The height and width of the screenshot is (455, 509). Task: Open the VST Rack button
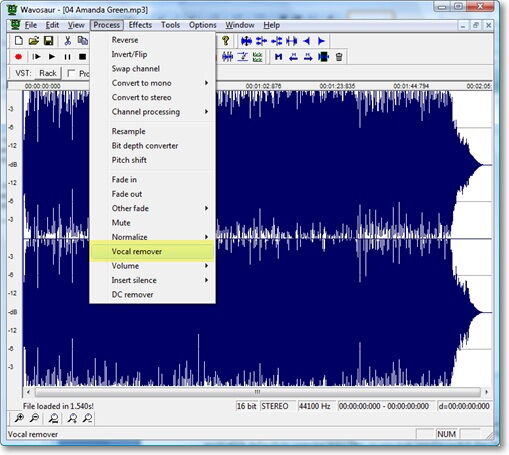tap(48, 73)
